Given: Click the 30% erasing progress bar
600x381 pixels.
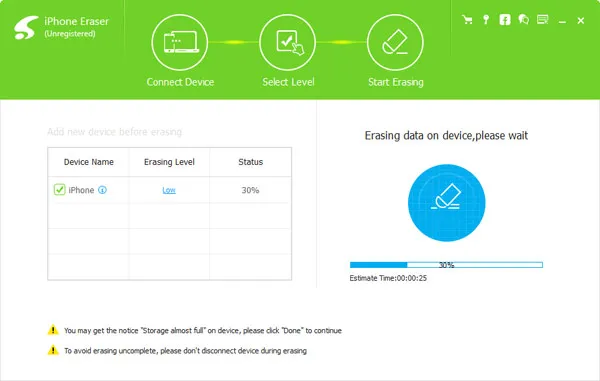Looking at the screenshot, I should (446, 265).
